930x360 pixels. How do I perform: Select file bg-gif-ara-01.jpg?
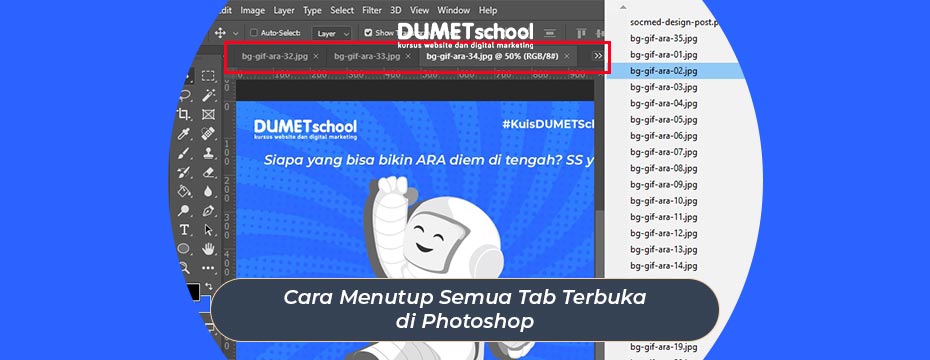click(x=664, y=55)
